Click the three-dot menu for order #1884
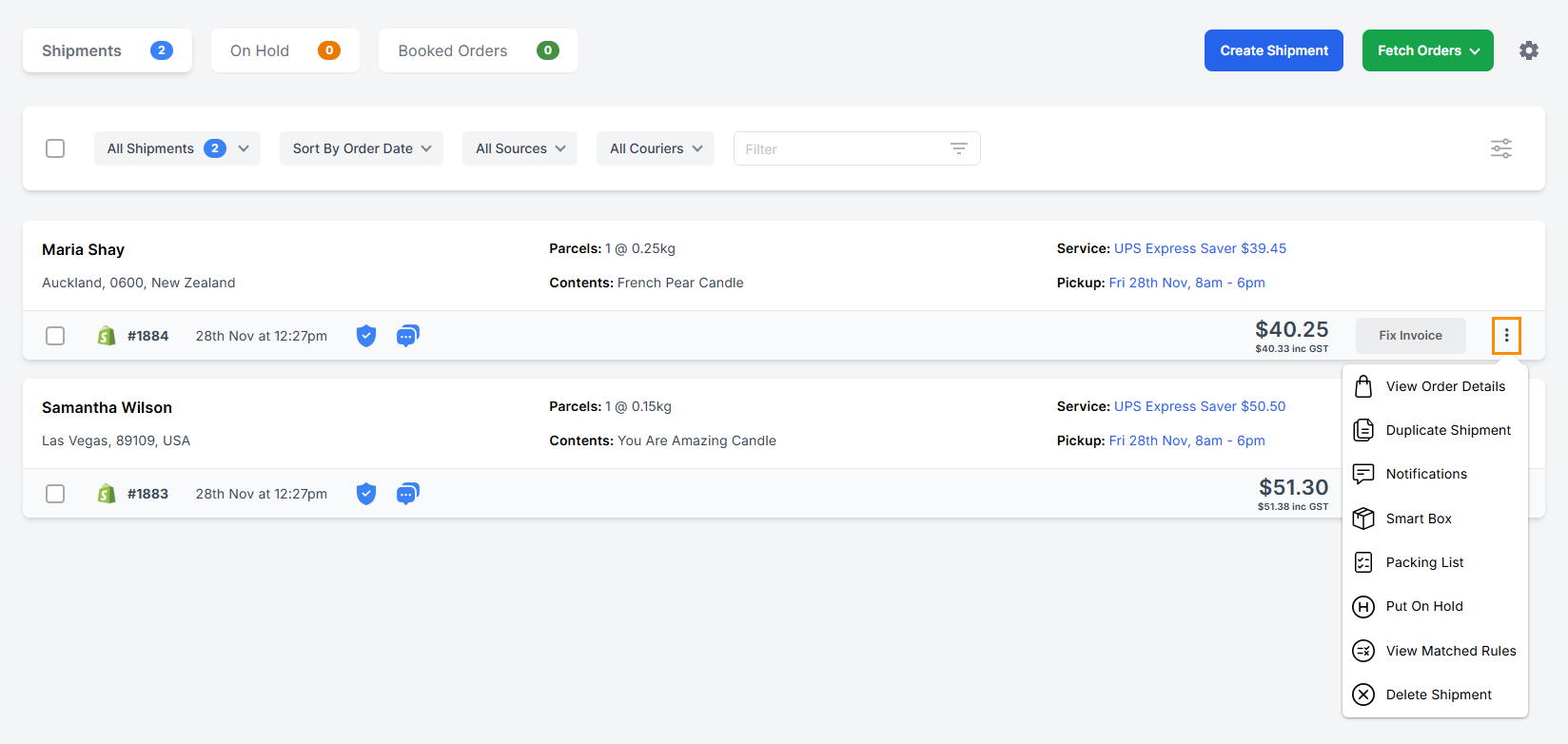 click(x=1506, y=336)
